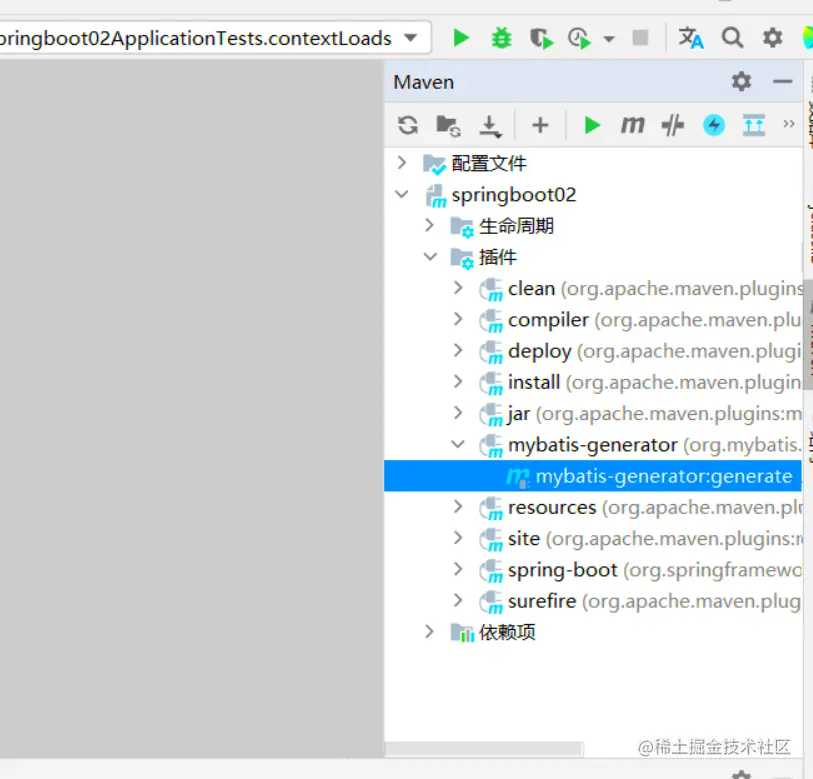The image size is (813, 779).
Task: Open run configuration dropdown contextLoads
Action: tap(411, 38)
